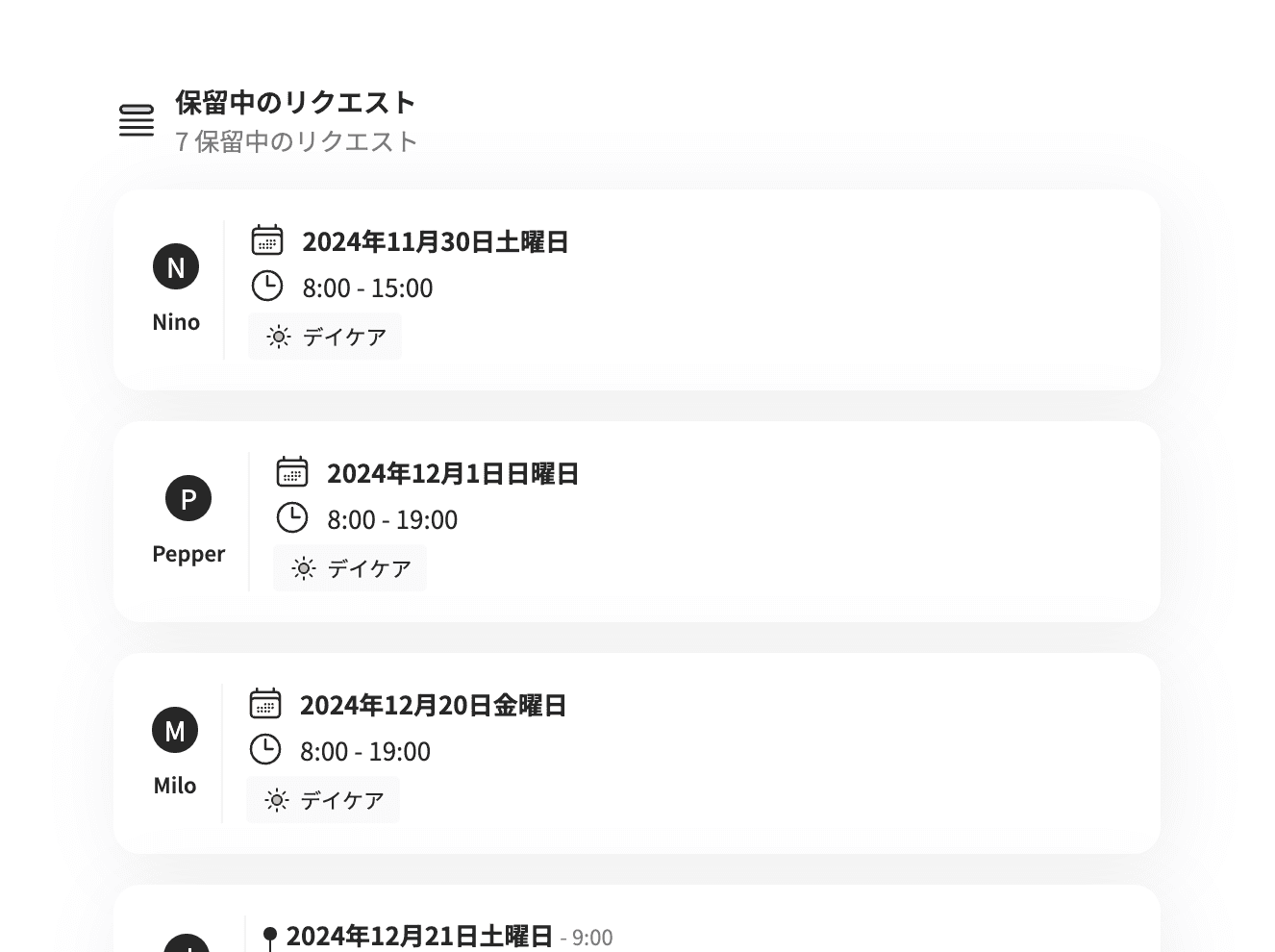This screenshot has width=1275, height=952.
Task: Click the pin icon beside 2024年12月21日土曜日
Action: (x=270, y=934)
